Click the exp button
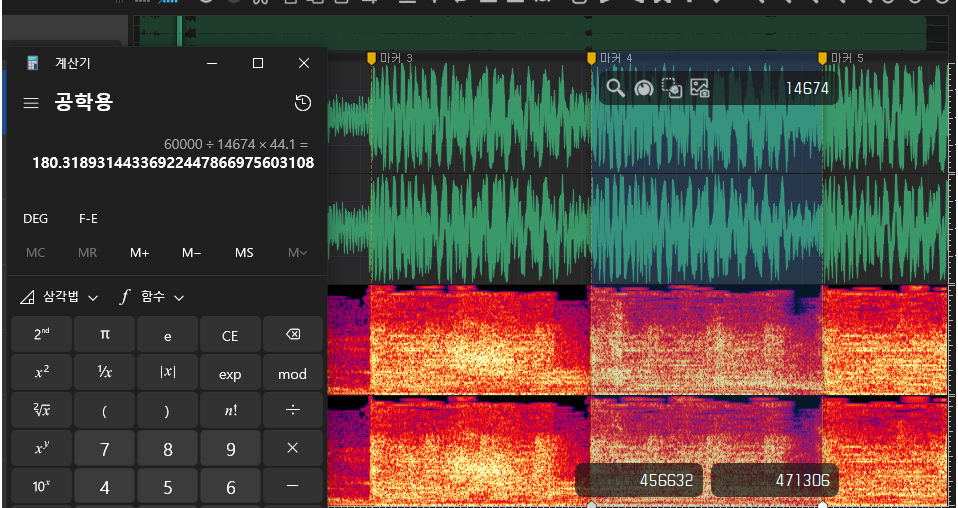 (x=230, y=373)
